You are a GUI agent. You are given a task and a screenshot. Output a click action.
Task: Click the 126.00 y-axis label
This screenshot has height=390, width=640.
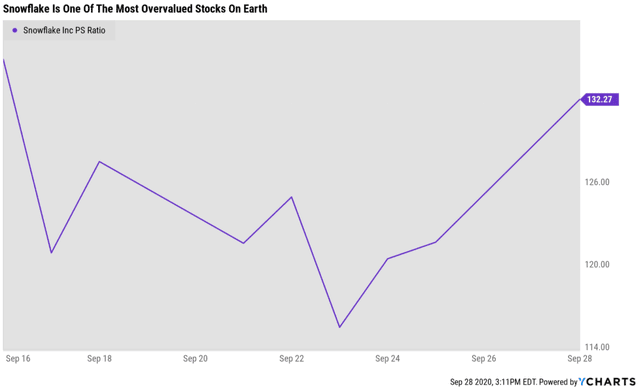[x=597, y=182]
